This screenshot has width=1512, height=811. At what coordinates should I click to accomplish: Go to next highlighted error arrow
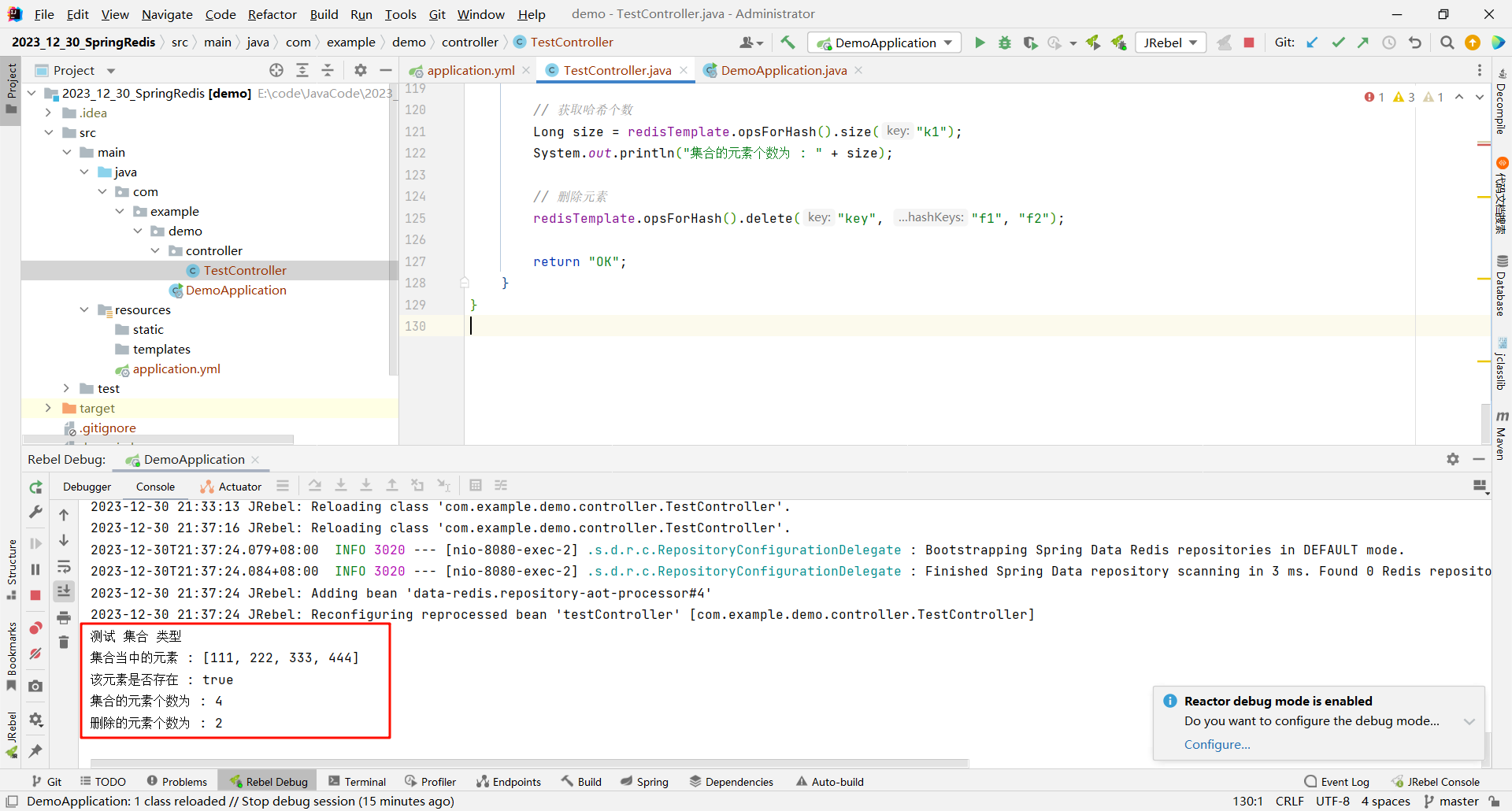pyautogui.click(x=1479, y=97)
